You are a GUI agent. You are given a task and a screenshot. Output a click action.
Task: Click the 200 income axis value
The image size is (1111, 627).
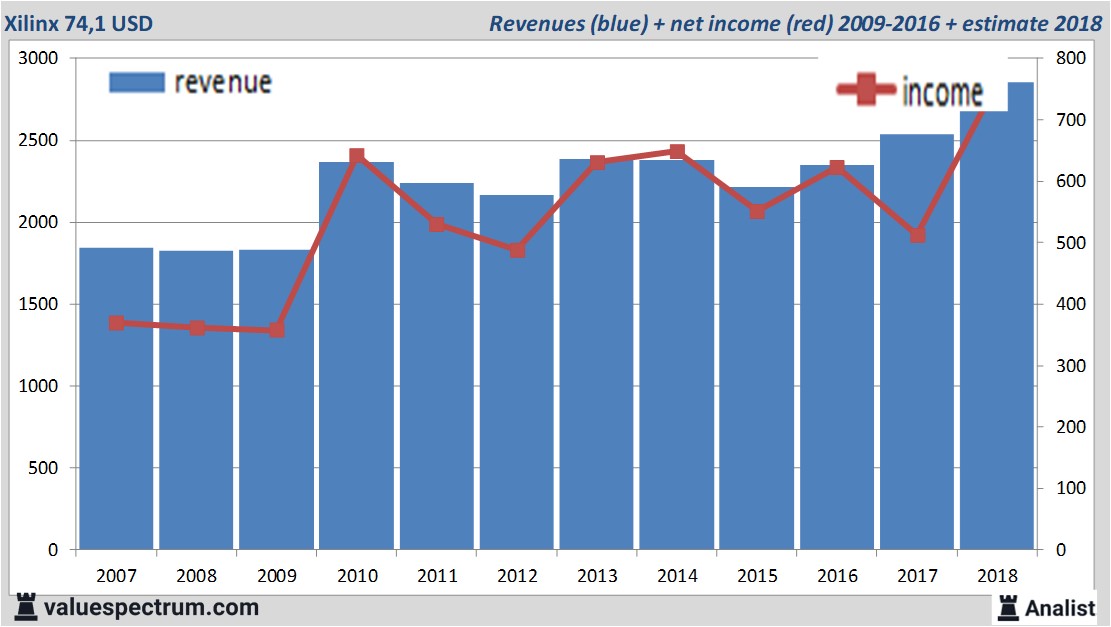(x=1071, y=427)
